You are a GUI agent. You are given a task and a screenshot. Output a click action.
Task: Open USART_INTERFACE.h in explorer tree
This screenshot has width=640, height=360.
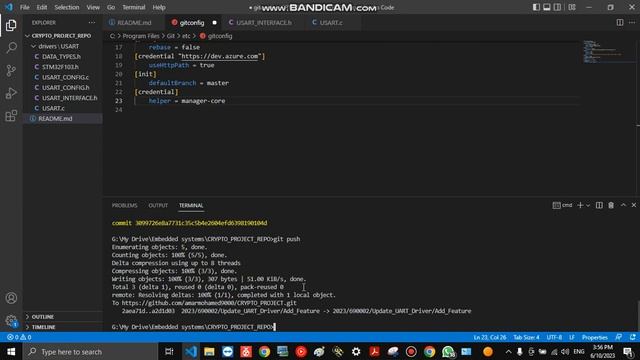pos(62,98)
